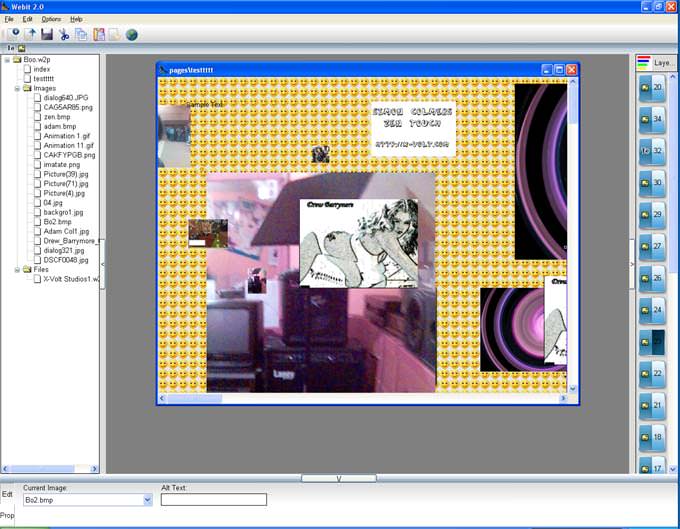The image size is (680, 529).
Task: Click the paste clipboard icon
Action: tap(98, 34)
